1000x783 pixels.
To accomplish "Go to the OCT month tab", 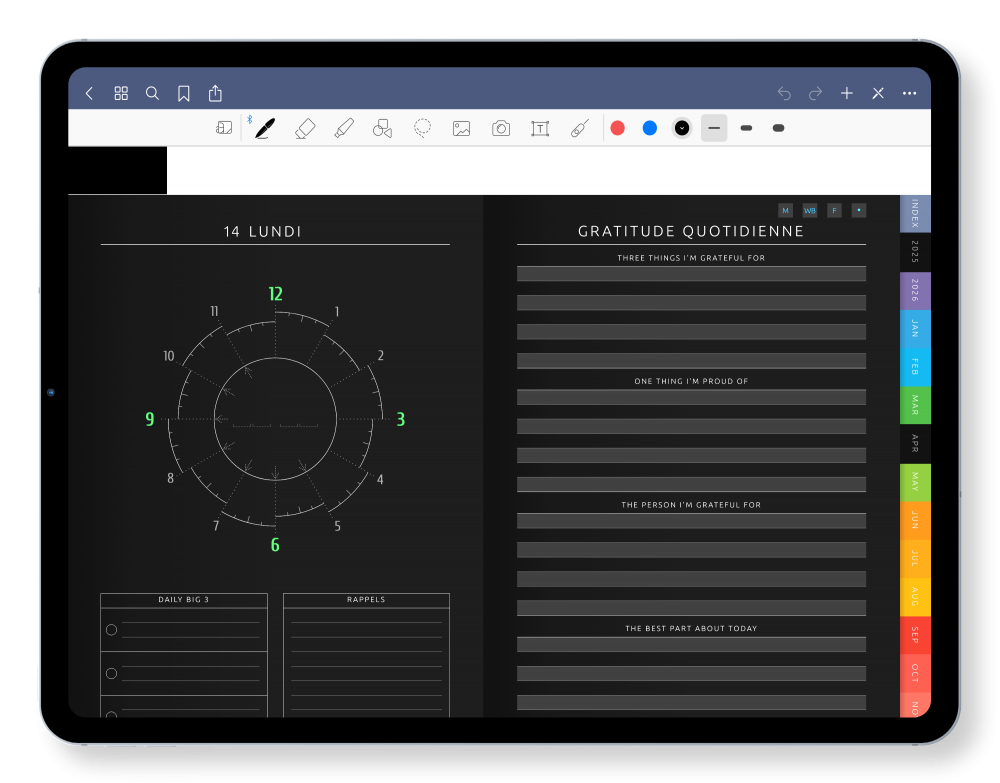I will point(915,673).
